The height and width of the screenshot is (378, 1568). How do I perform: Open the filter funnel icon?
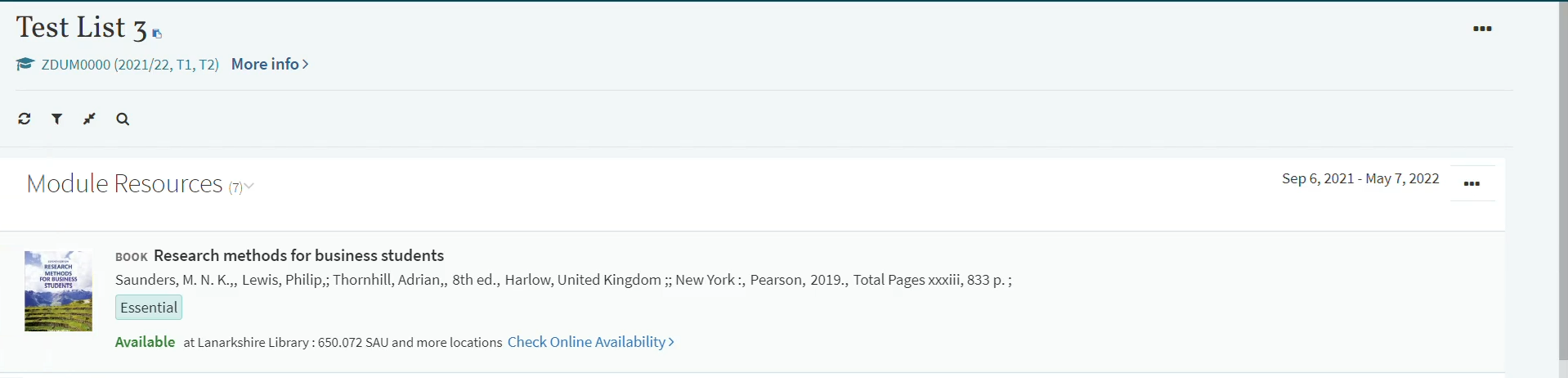(56, 119)
